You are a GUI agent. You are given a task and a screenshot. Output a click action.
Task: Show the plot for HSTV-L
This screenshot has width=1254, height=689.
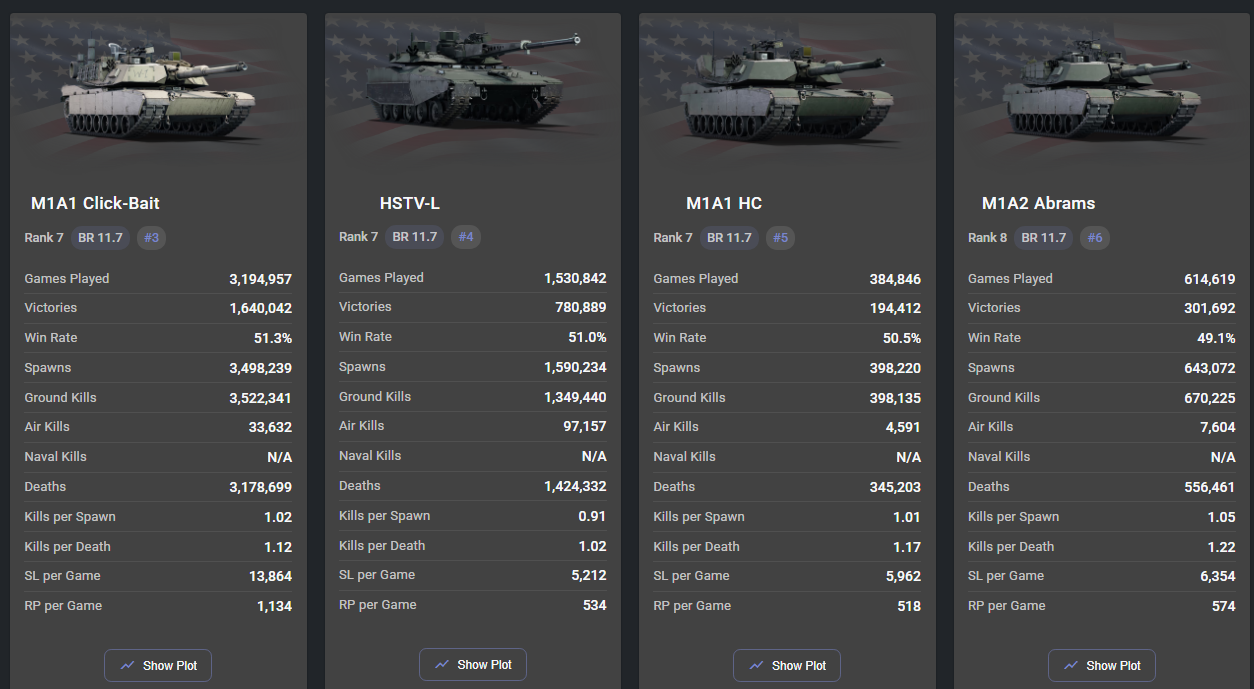[473, 664]
